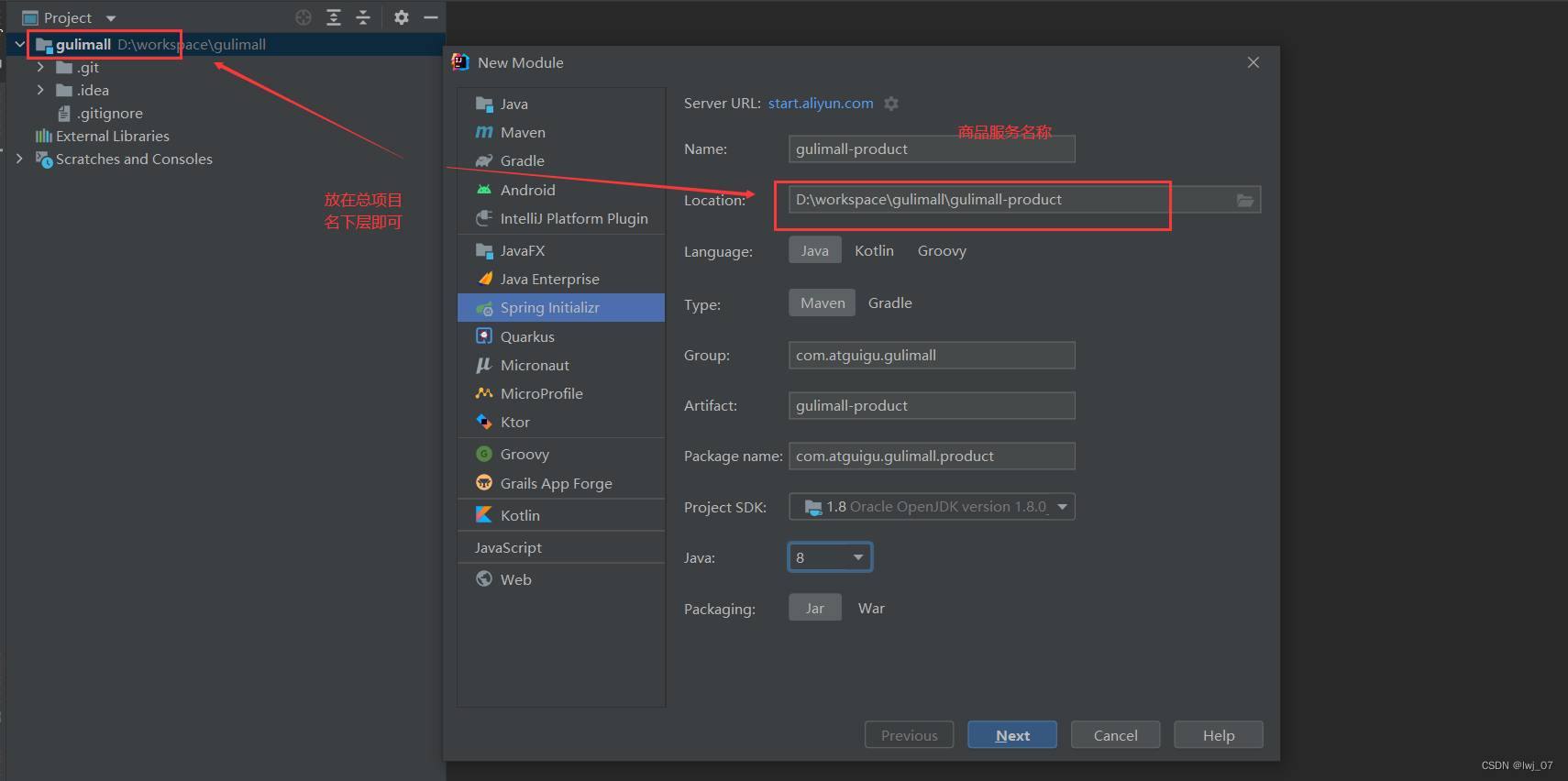This screenshot has width=1568, height=781.
Task: Select the Spring Initializr icon
Action: [x=484, y=308]
